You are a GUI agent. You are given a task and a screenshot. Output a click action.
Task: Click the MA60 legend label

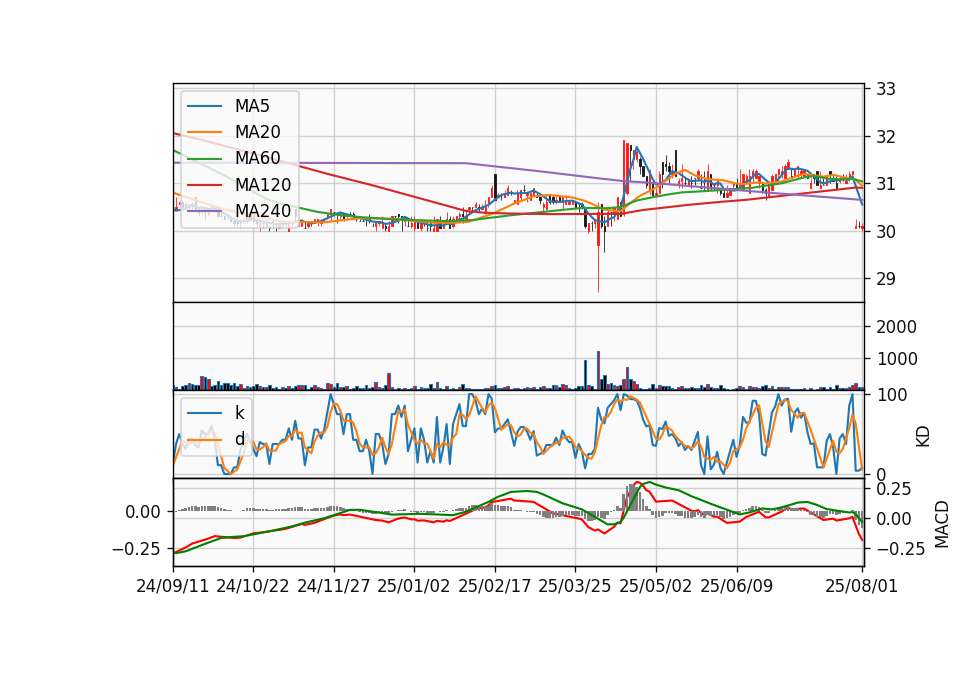pyautogui.click(x=257, y=158)
